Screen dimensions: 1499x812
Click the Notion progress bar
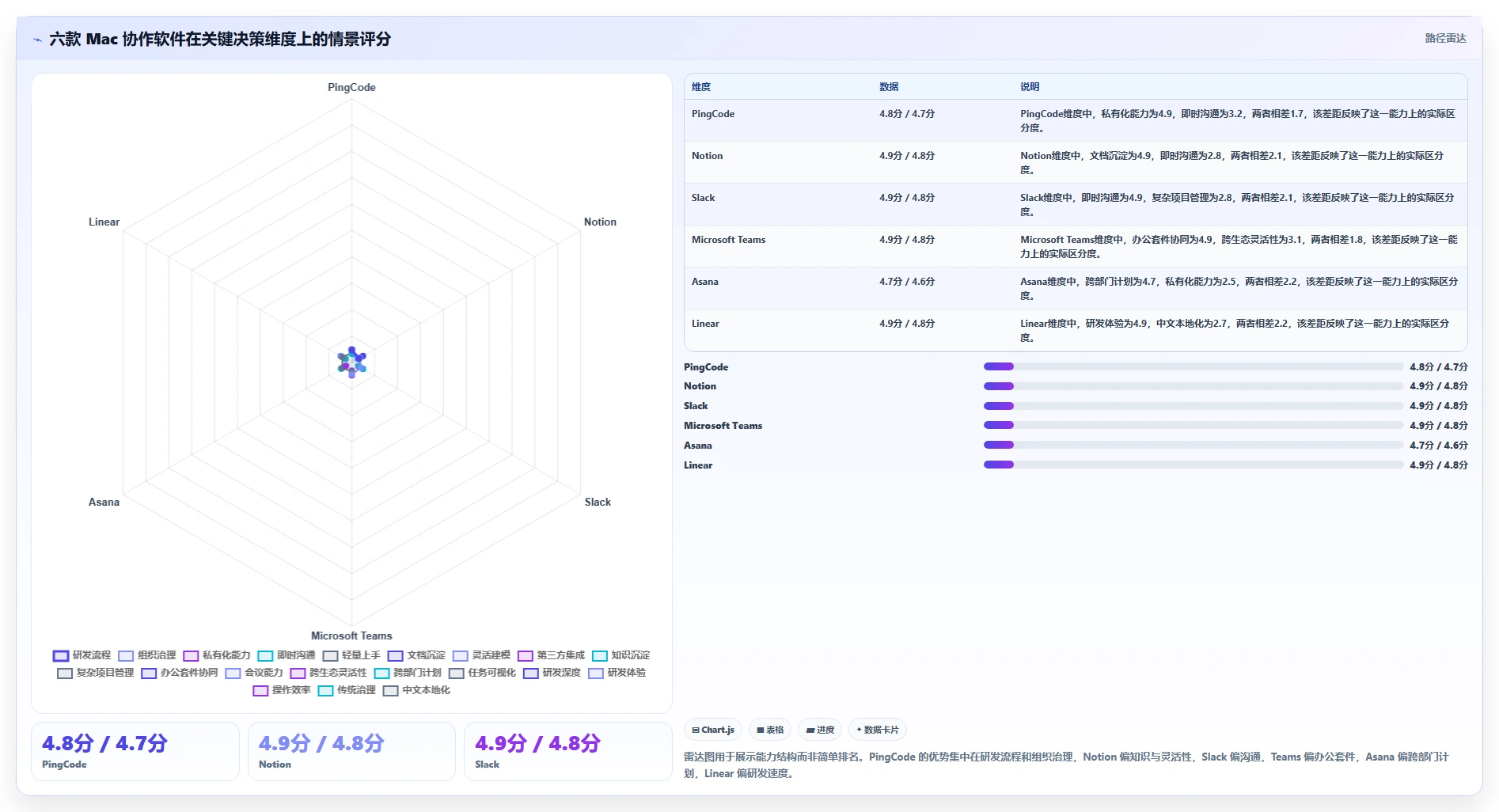pos(1193,386)
